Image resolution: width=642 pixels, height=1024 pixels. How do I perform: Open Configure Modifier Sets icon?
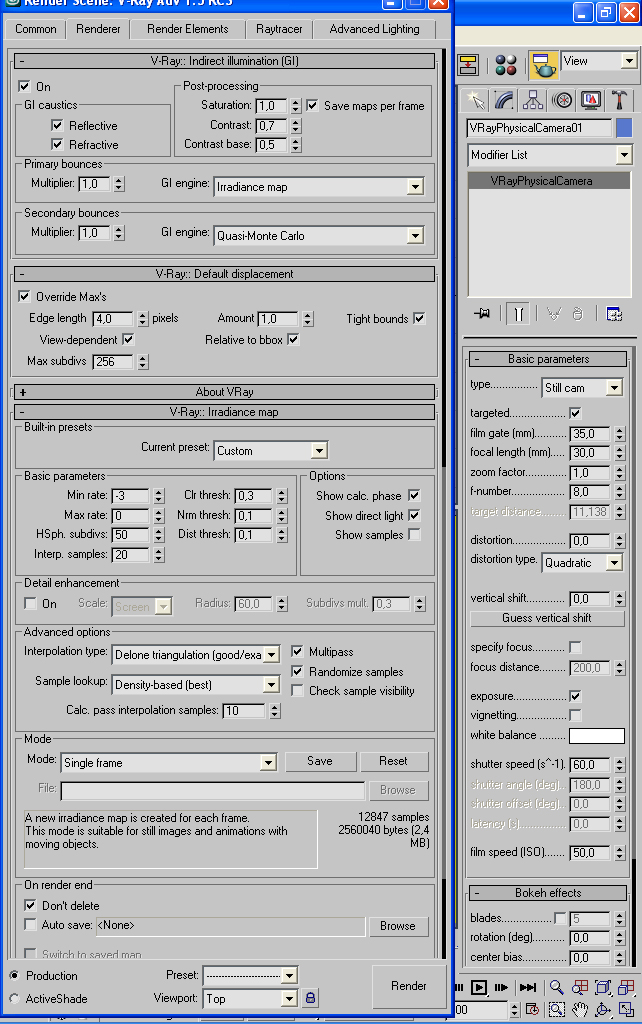(x=614, y=314)
